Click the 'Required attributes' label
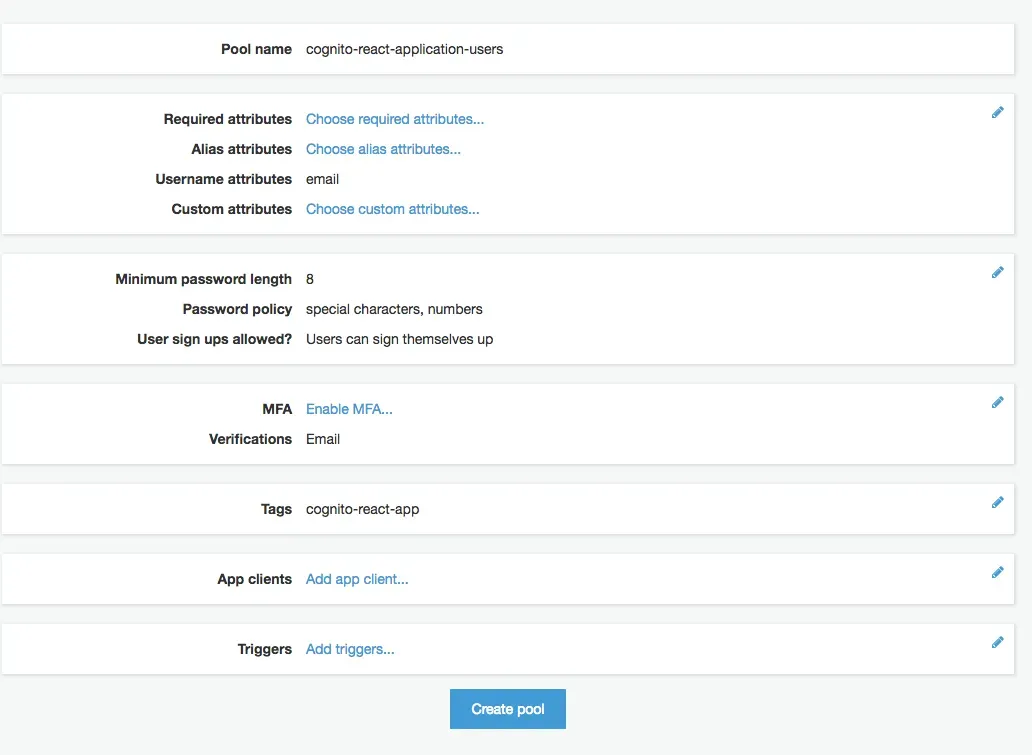 pyautogui.click(x=228, y=119)
